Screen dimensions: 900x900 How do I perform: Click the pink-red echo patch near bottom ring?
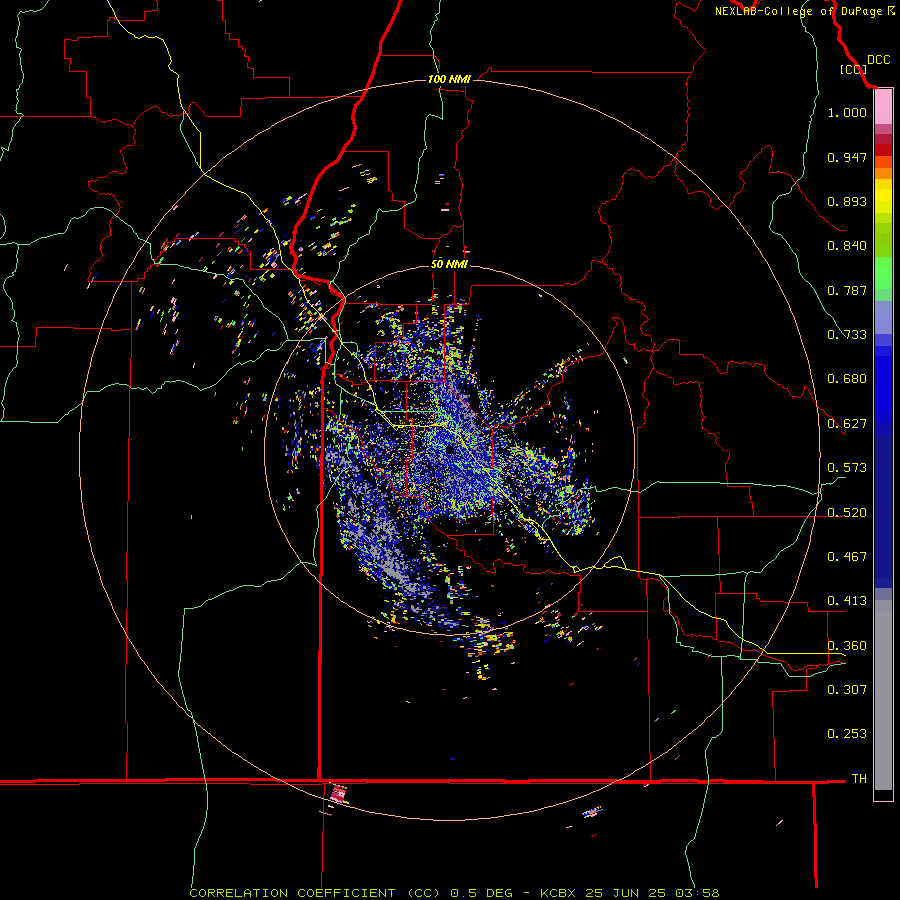tap(338, 794)
